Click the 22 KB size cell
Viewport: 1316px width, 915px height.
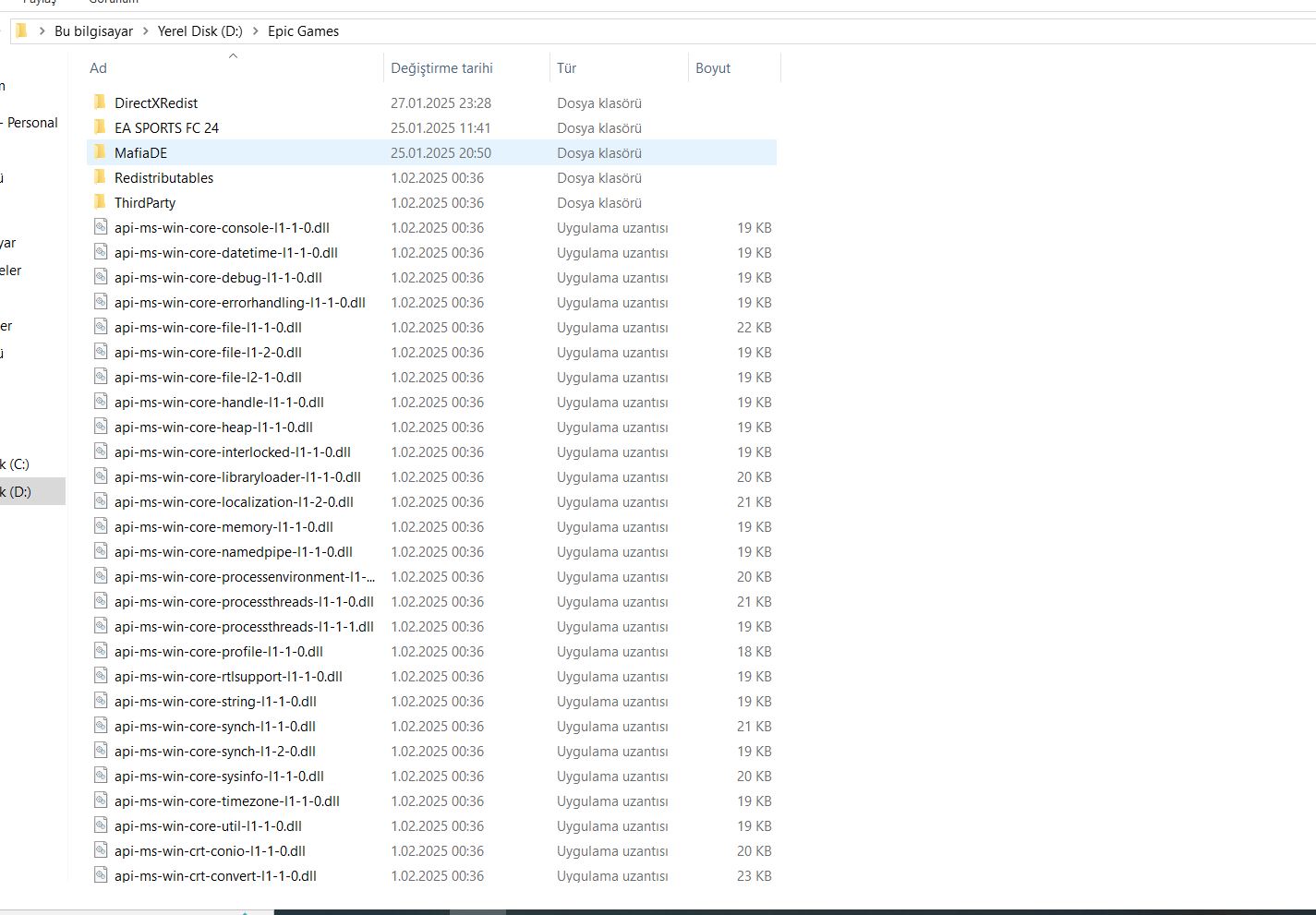click(754, 327)
